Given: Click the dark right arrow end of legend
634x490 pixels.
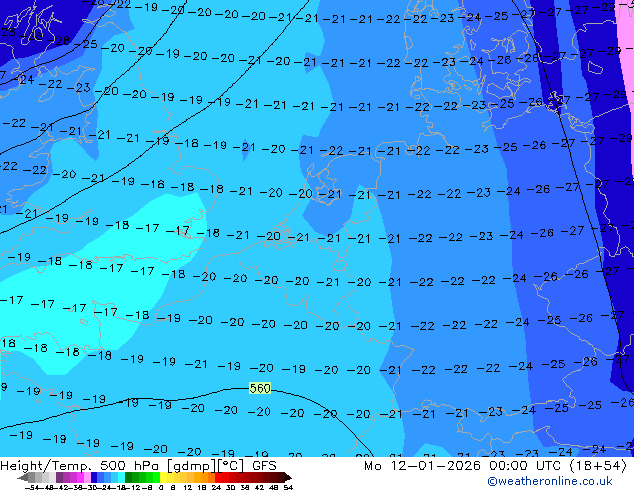Looking at the screenshot, I should (x=287, y=477).
